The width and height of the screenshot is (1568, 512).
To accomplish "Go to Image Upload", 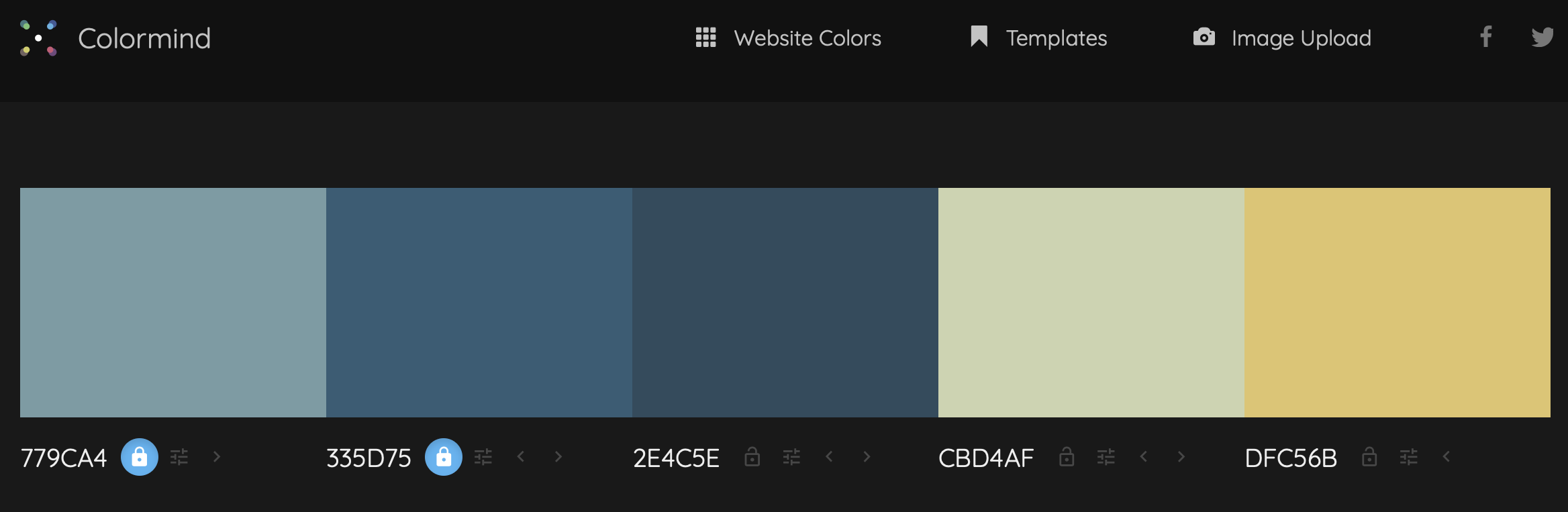I will pos(1282,38).
